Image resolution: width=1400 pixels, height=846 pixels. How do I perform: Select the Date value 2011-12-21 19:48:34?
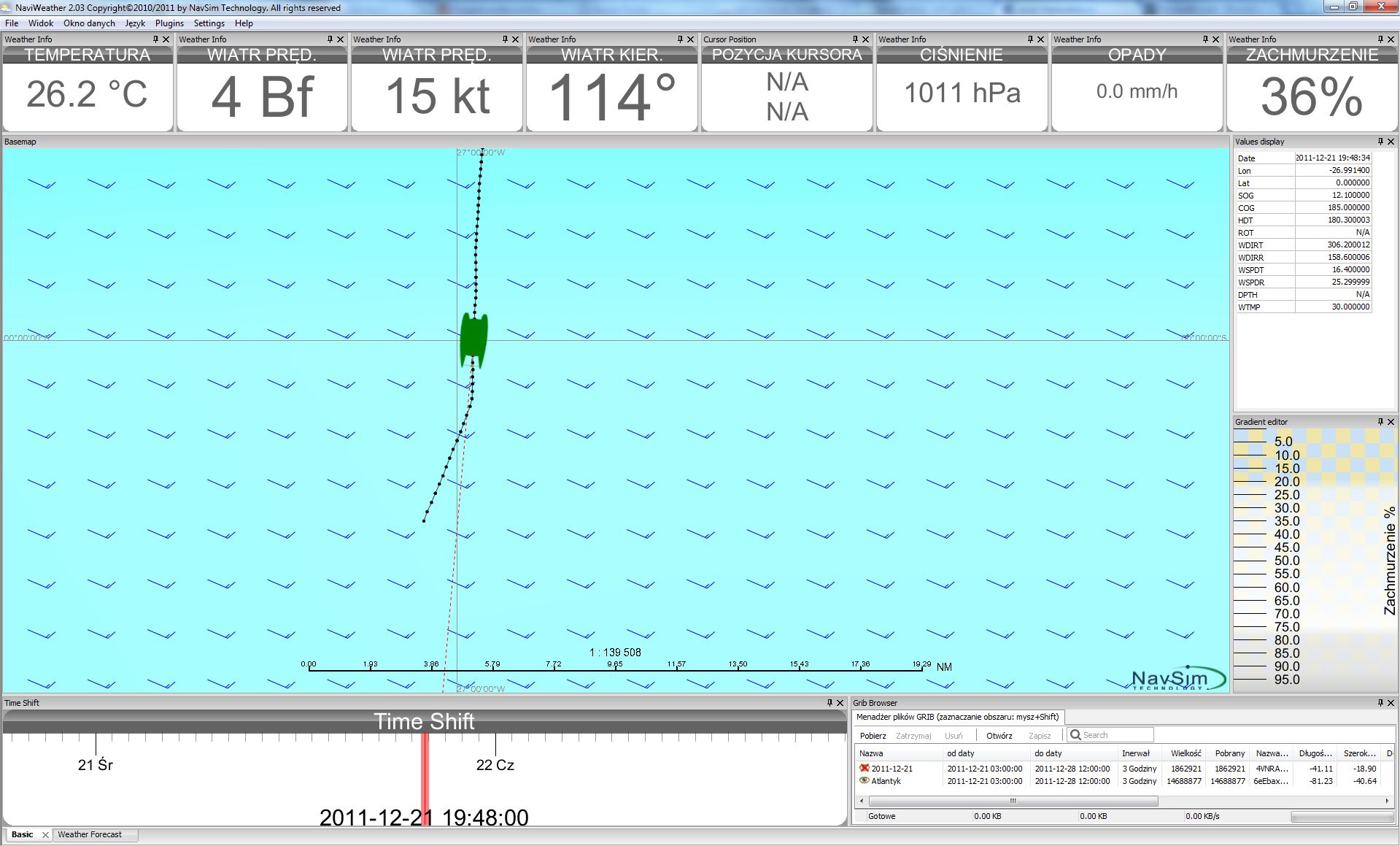(x=1333, y=158)
